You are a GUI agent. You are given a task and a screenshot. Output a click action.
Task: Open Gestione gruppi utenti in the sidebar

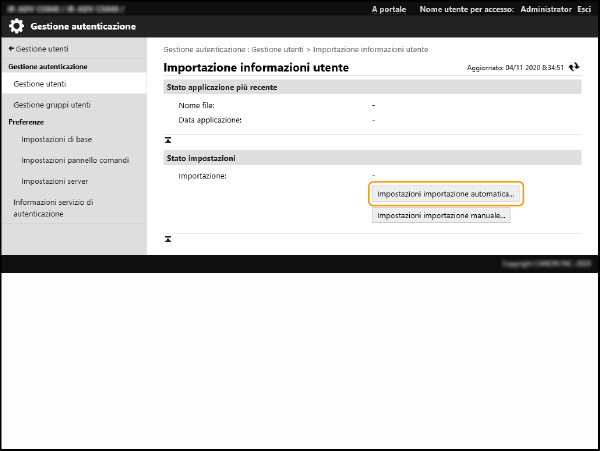tap(51, 104)
